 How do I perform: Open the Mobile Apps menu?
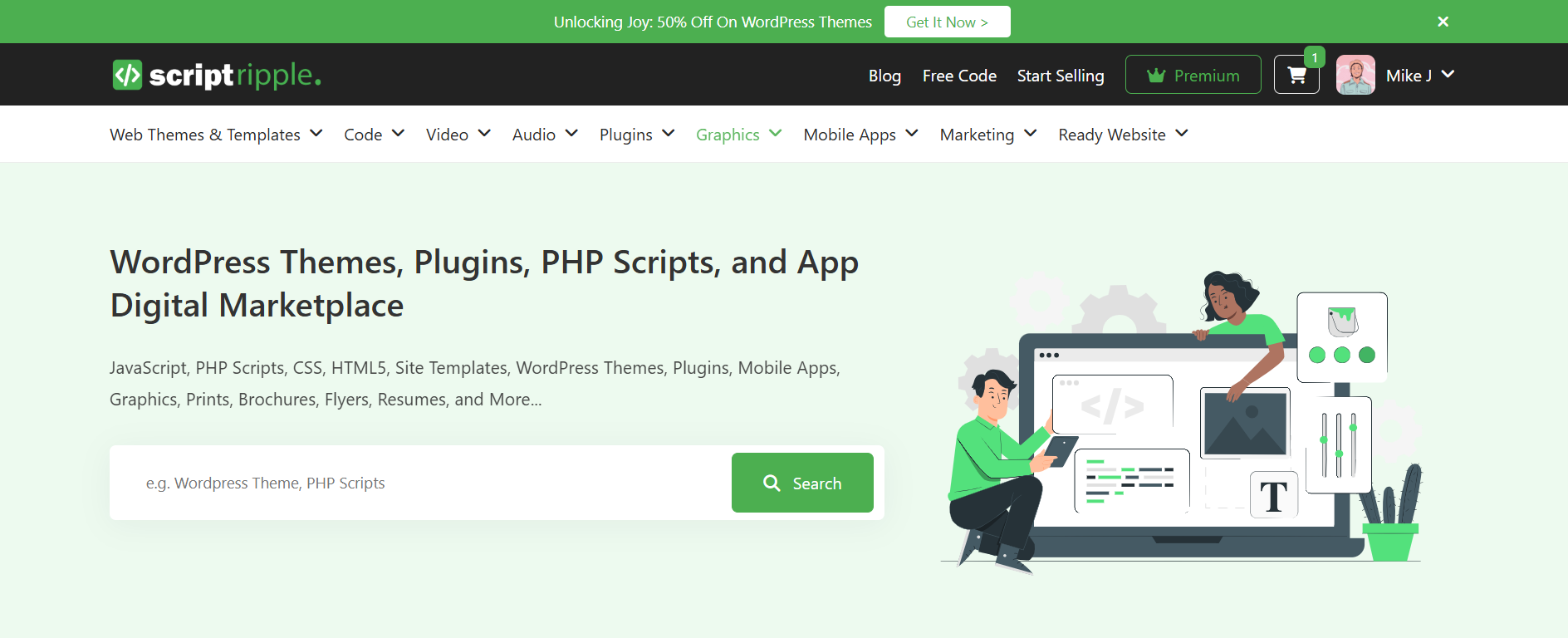click(x=850, y=135)
